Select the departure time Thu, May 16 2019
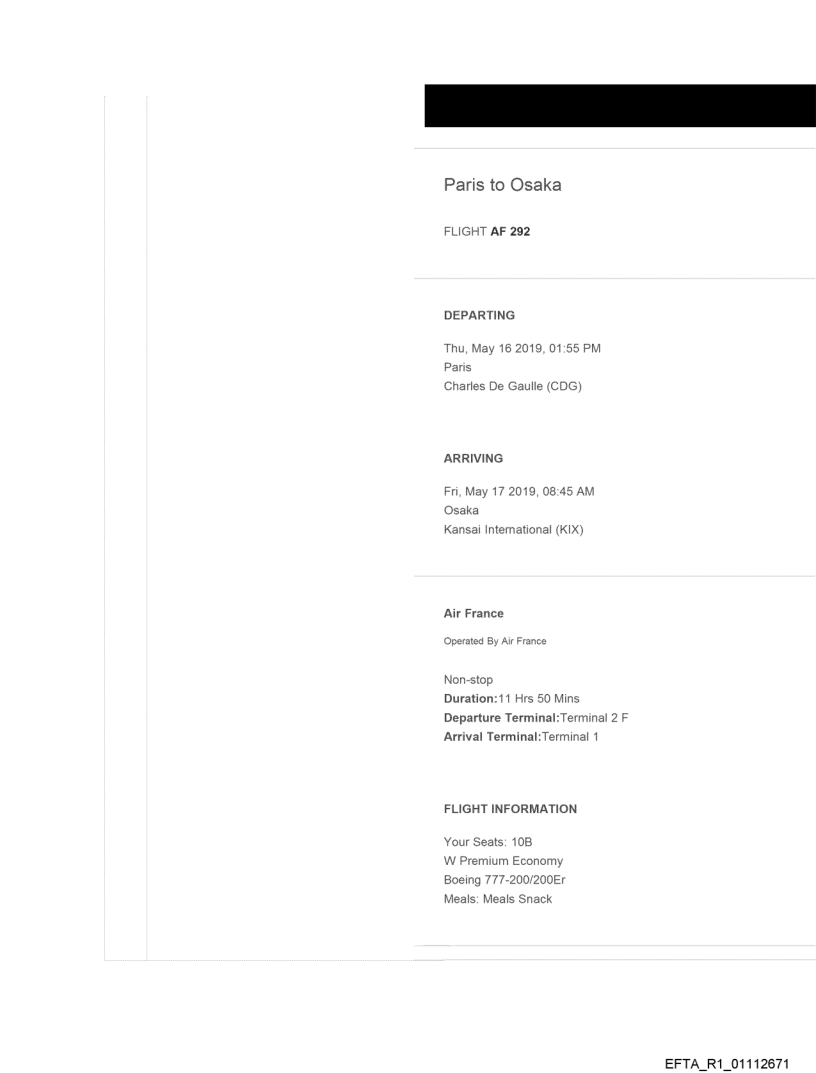816x1073 pixels. point(528,347)
